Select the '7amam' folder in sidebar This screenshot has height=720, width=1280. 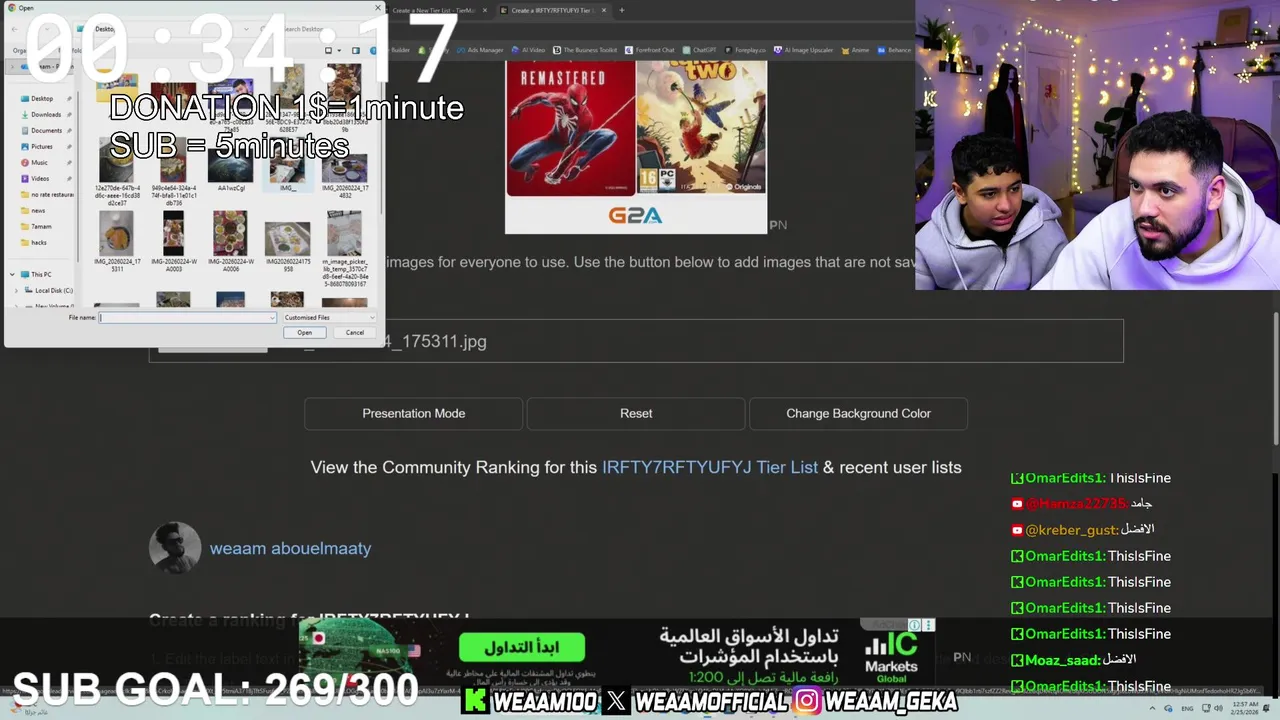40,226
